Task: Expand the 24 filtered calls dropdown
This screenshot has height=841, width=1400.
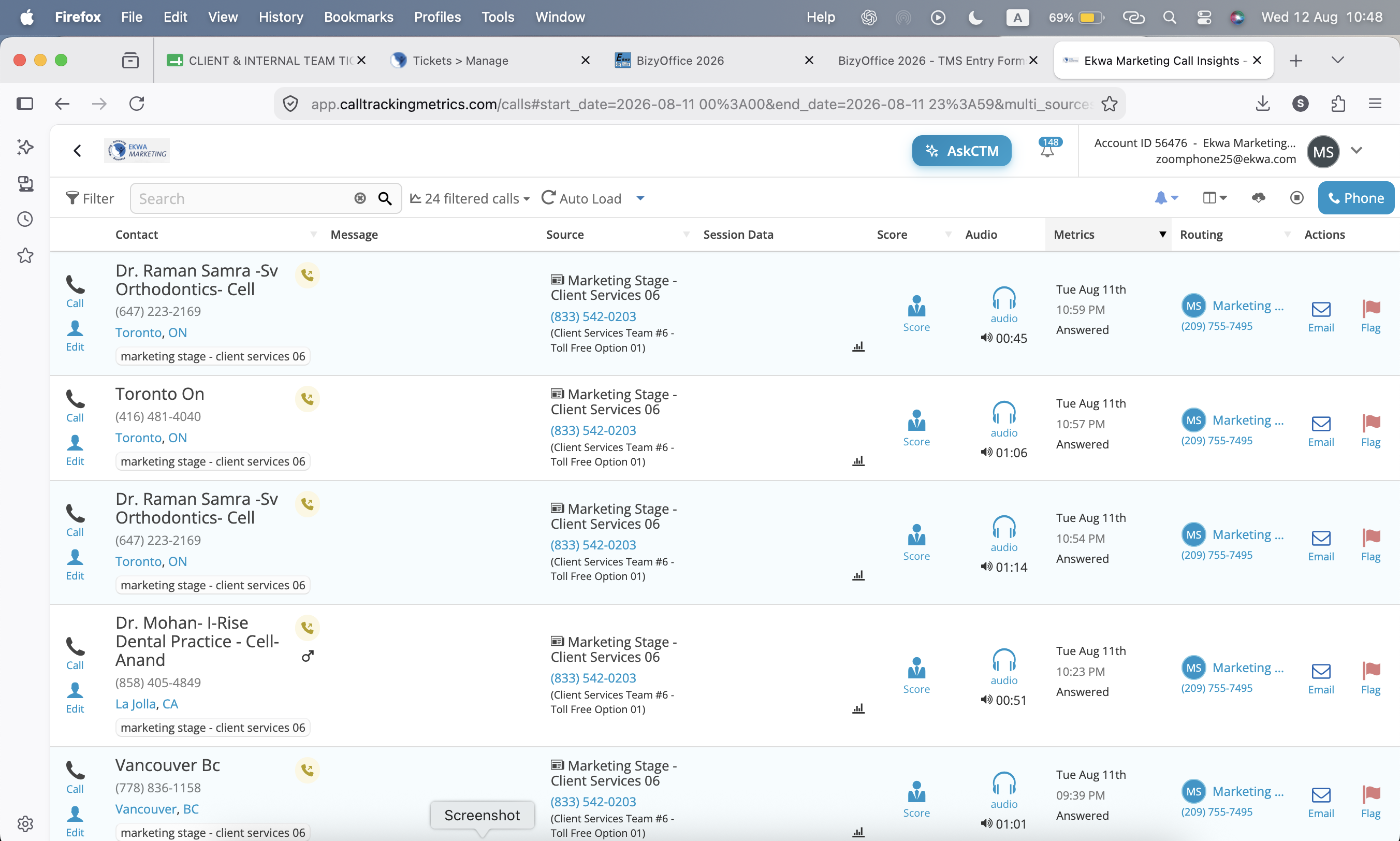Action: (x=470, y=198)
